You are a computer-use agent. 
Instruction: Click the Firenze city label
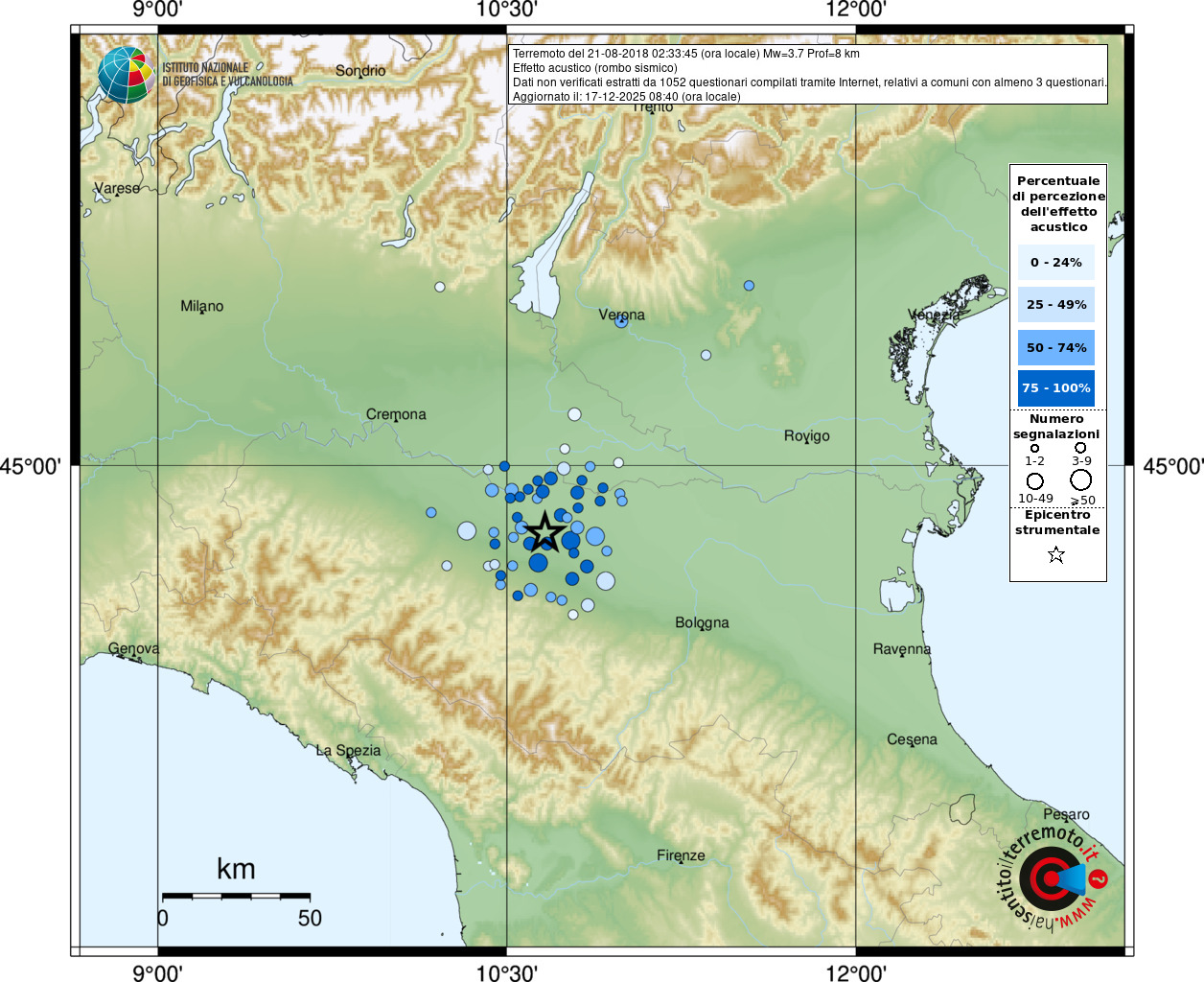(x=681, y=855)
